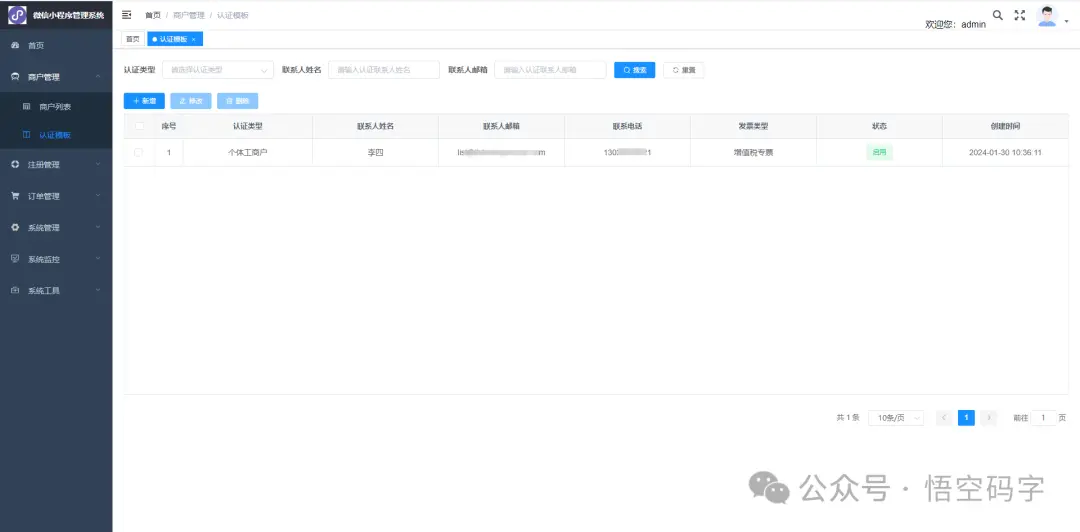The width and height of the screenshot is (1080, 532).
Task: Click the blue 搜索 button
Action: tap(634, 70)
